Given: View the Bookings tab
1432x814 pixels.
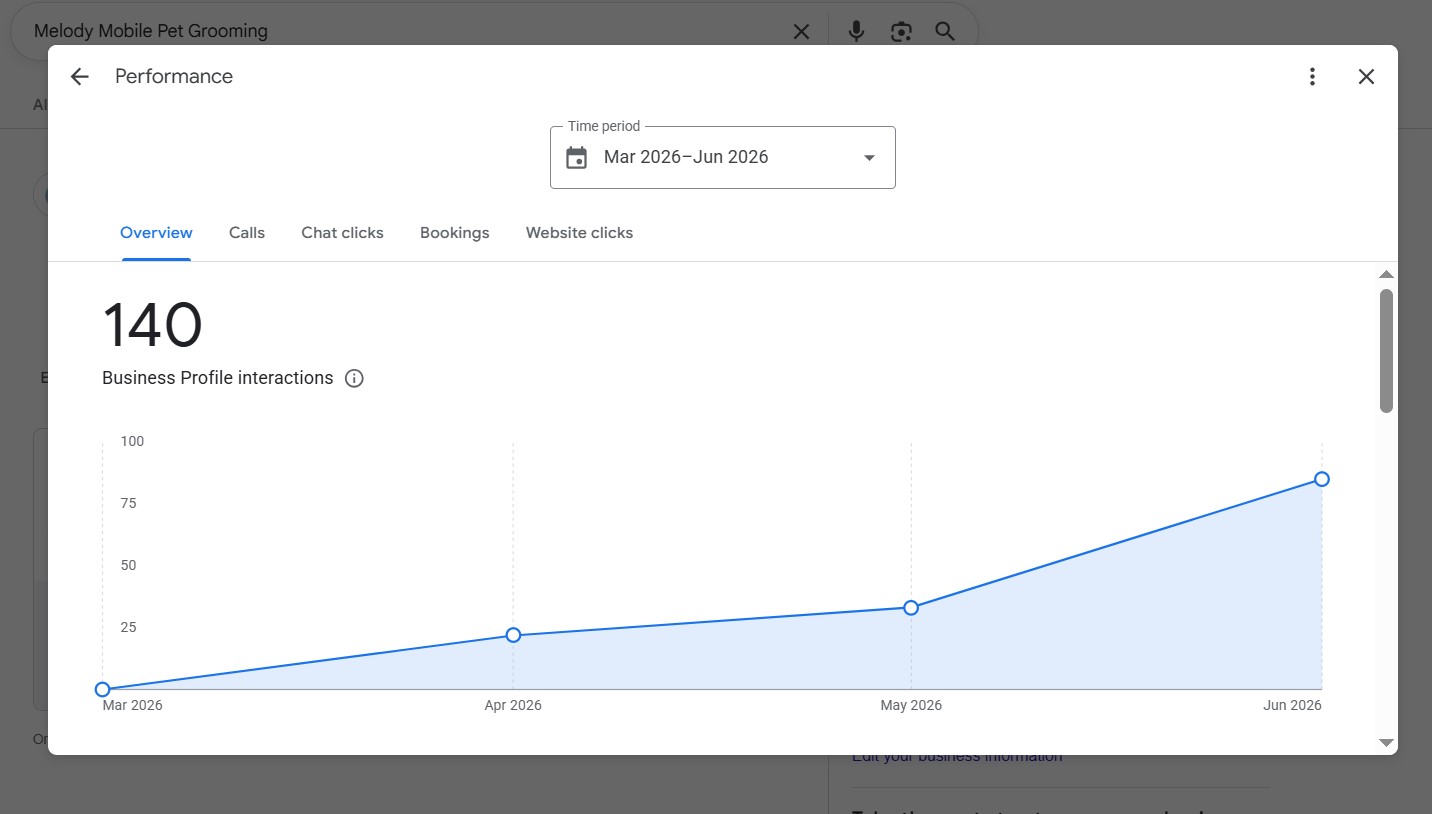Looking at the screenshot, I should coord(455,233).
